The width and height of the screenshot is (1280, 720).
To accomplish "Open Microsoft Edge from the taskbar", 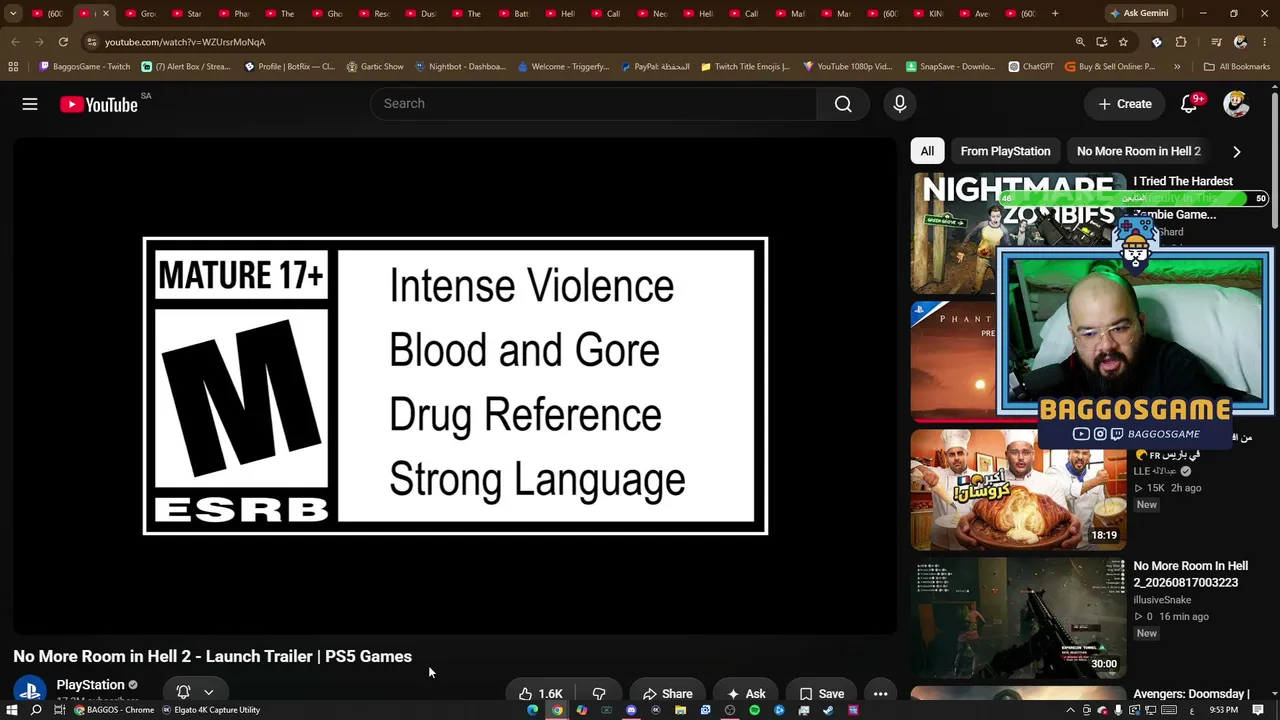I will (x=533, y=710).
